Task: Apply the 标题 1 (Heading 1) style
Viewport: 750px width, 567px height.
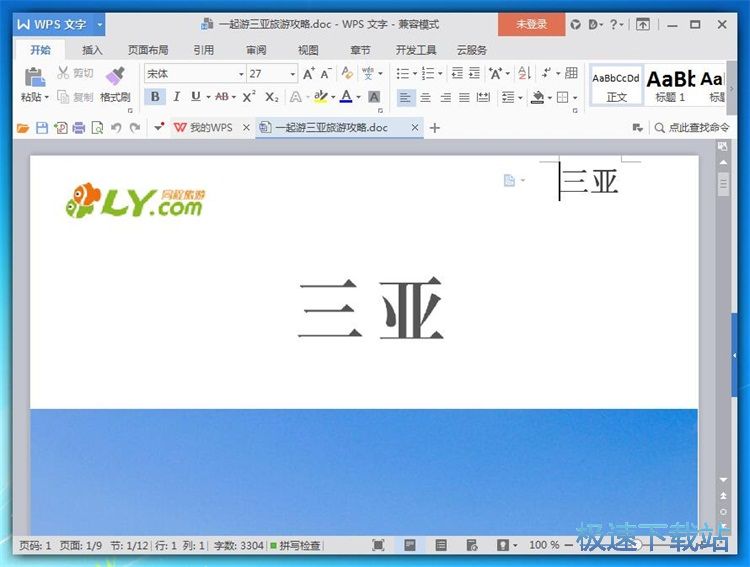Action: coord(671,86)
